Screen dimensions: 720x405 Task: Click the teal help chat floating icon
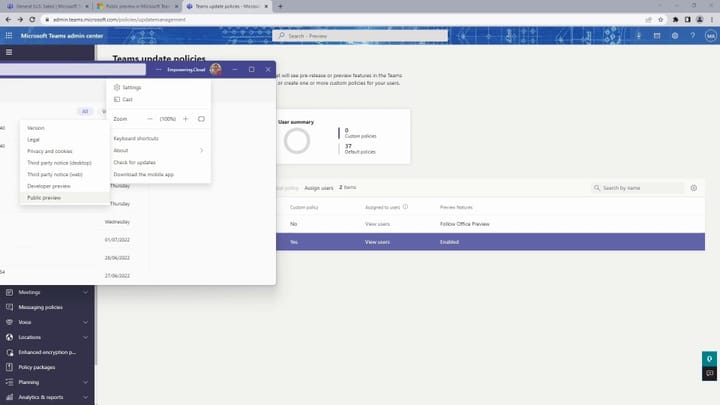(709, 359)
